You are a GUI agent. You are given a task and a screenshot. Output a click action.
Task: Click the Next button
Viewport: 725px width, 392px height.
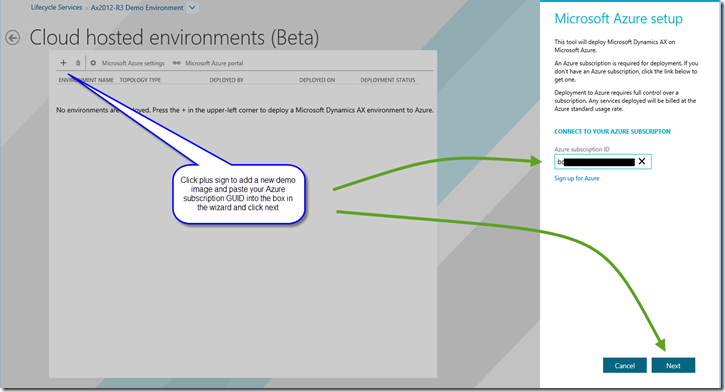673,365
